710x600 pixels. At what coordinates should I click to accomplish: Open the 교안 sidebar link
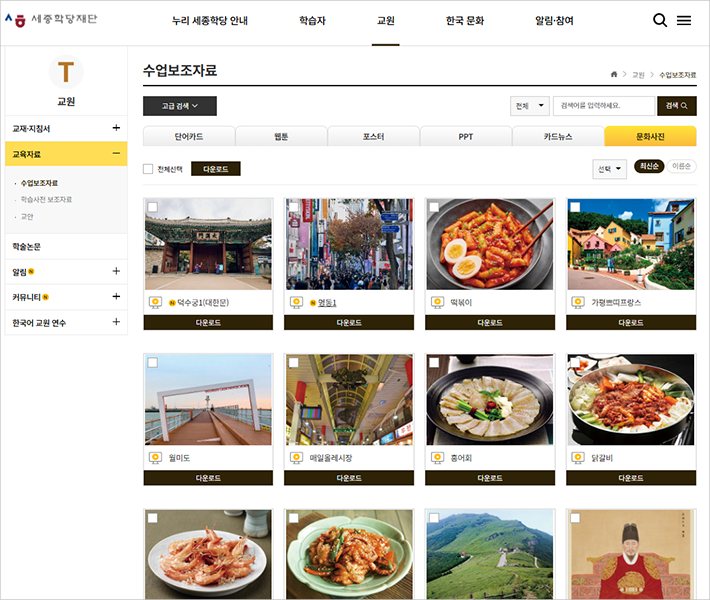tap(27, 216)
